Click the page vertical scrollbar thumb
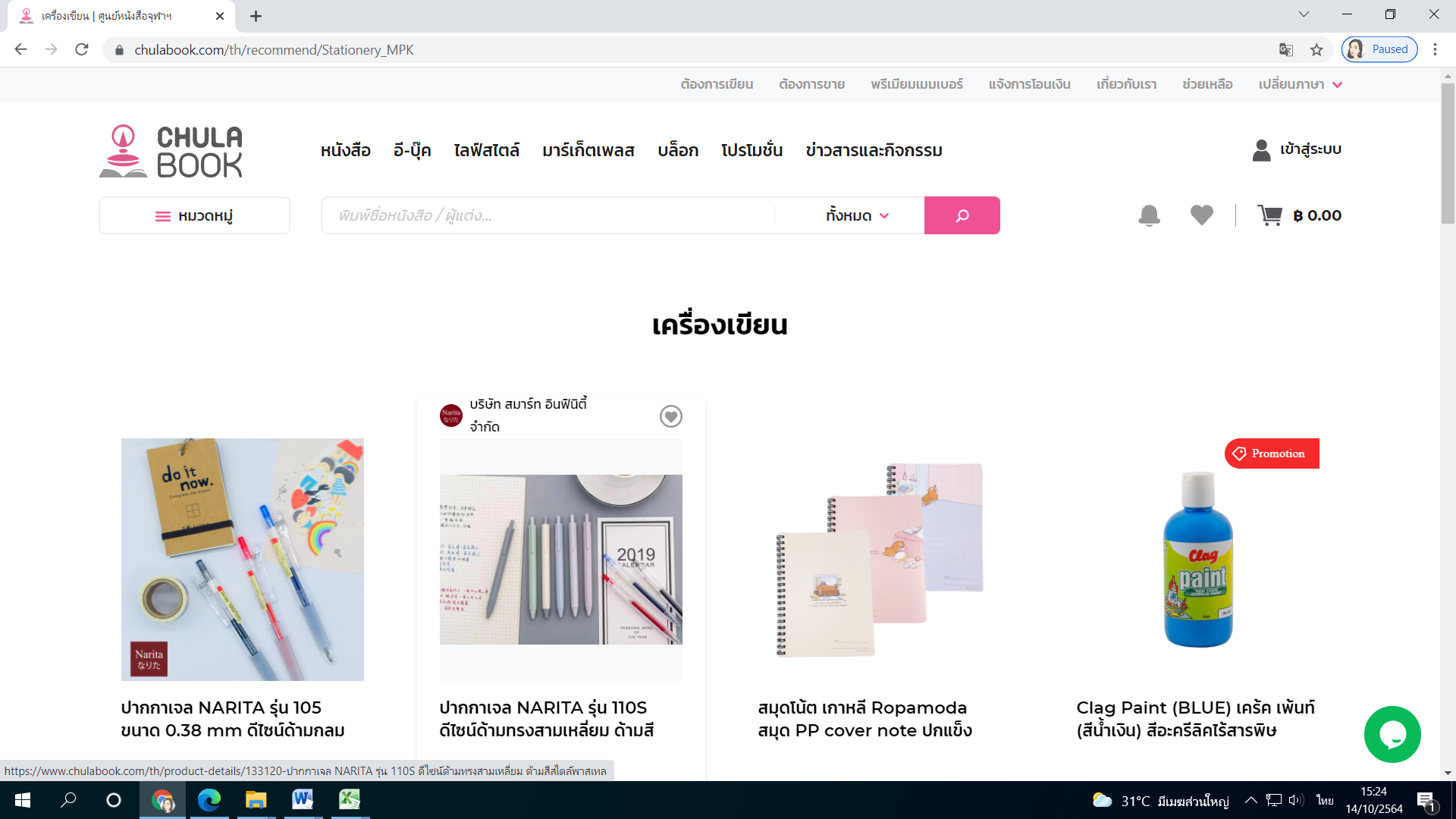Image resolution: width=1456 pixels, height=819 pixels. point(1448,153)
